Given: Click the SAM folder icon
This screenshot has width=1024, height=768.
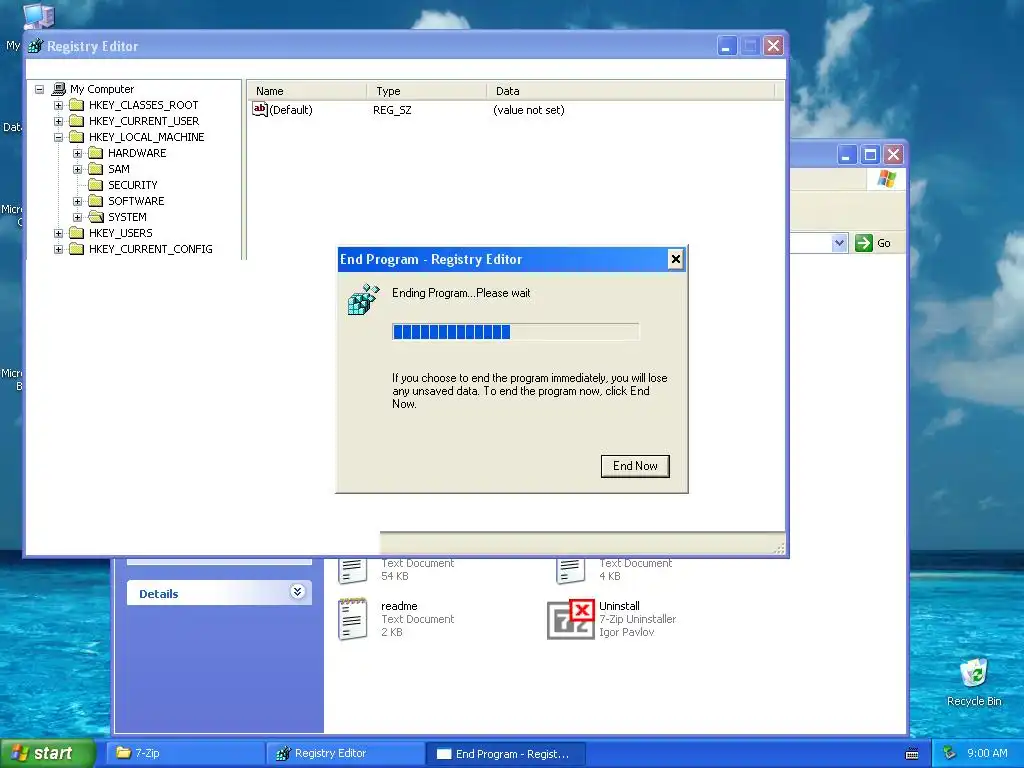Looking at the screenshot, I should click(96, 168).
